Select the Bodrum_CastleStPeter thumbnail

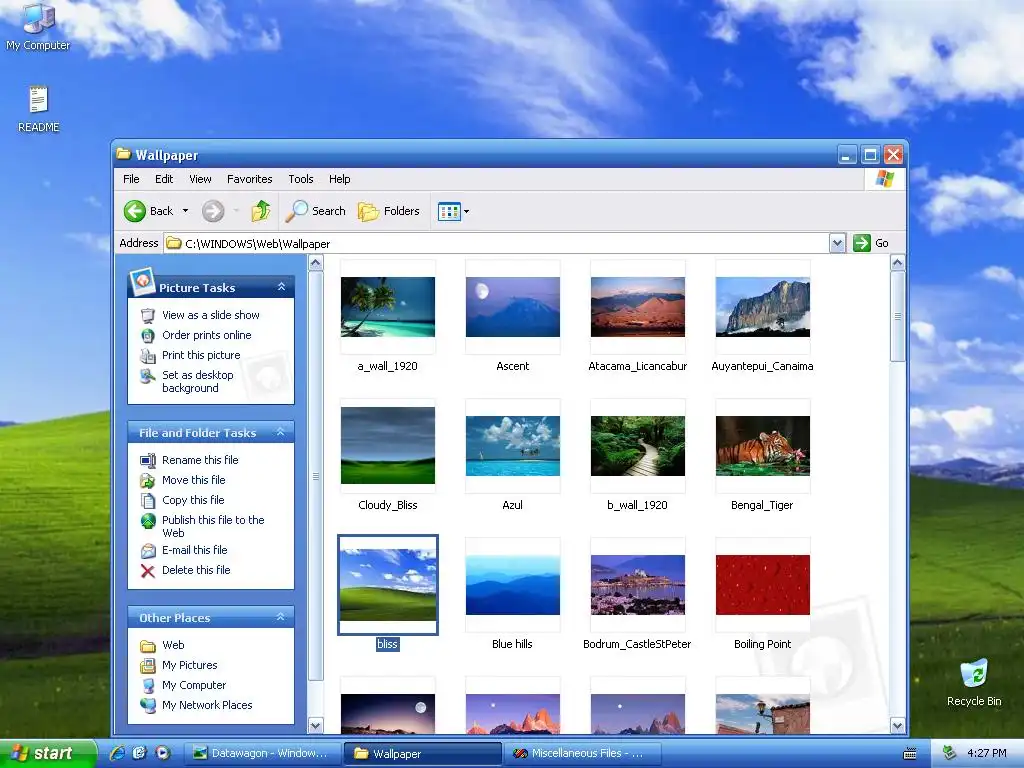tap(638, 584)
